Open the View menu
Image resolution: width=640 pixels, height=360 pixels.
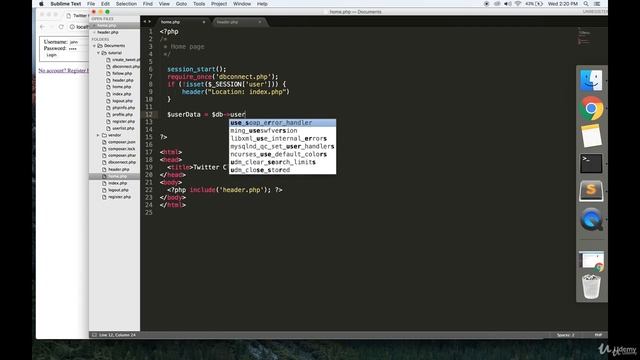(164, 4)
